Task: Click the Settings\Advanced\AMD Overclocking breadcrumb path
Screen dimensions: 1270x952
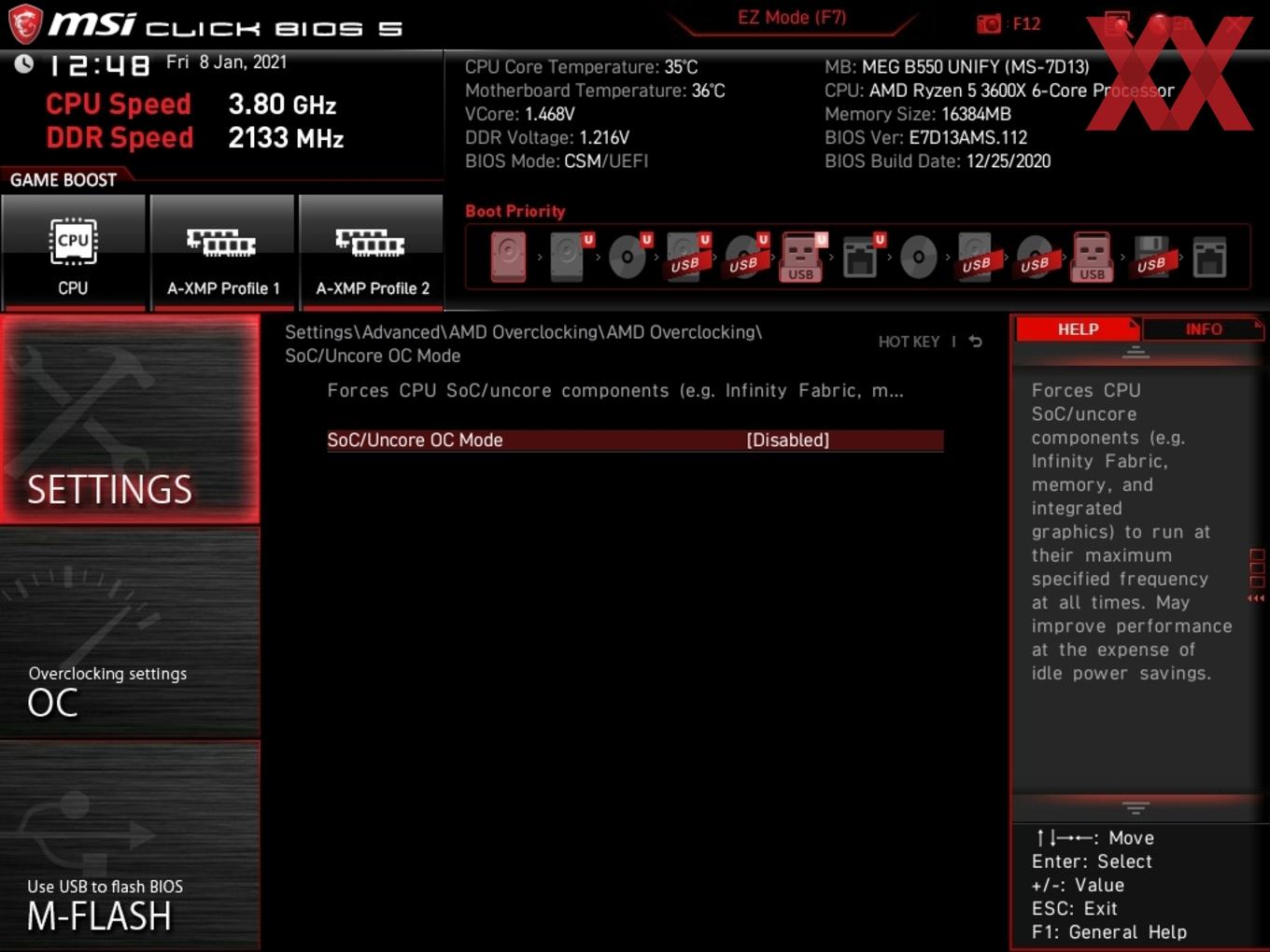Action: point(523,343)
